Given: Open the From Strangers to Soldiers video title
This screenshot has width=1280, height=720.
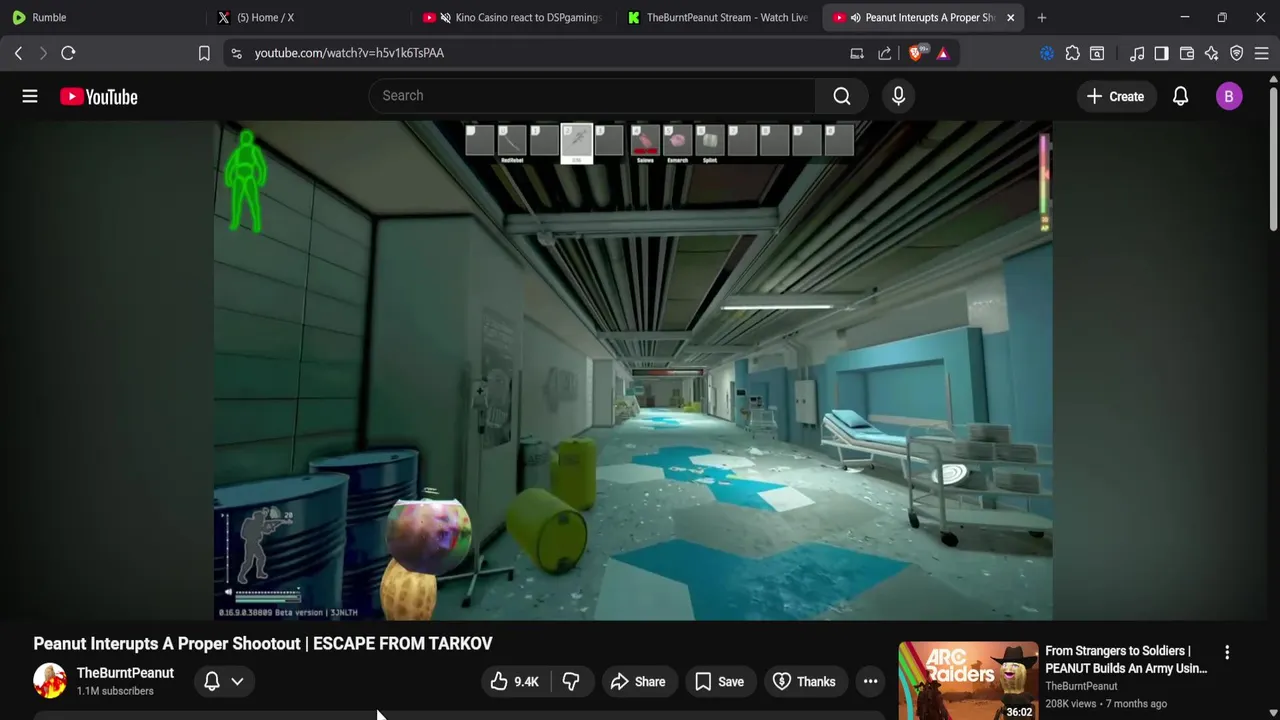Looking at the screenshot, I should 1126,659.
